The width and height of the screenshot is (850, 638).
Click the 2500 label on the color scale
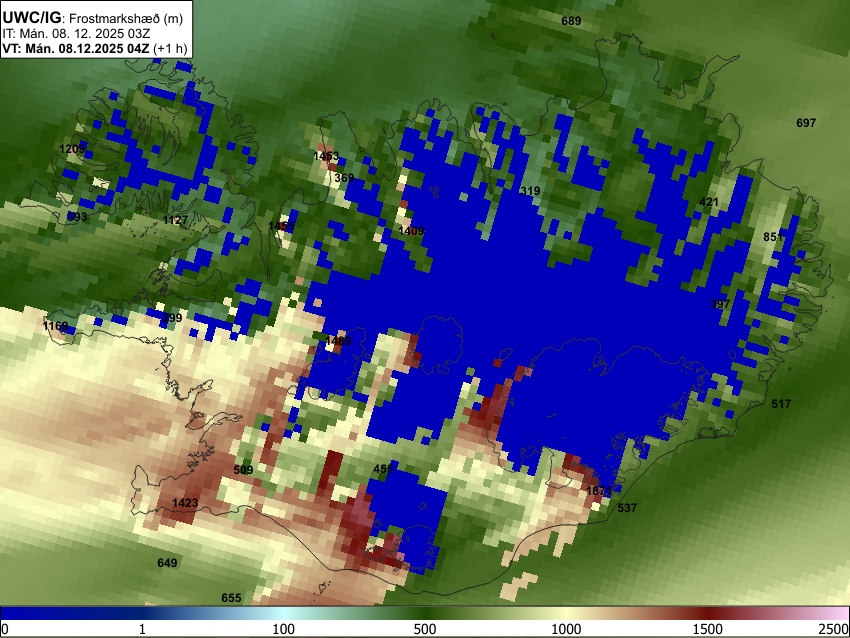click(835, 629)
